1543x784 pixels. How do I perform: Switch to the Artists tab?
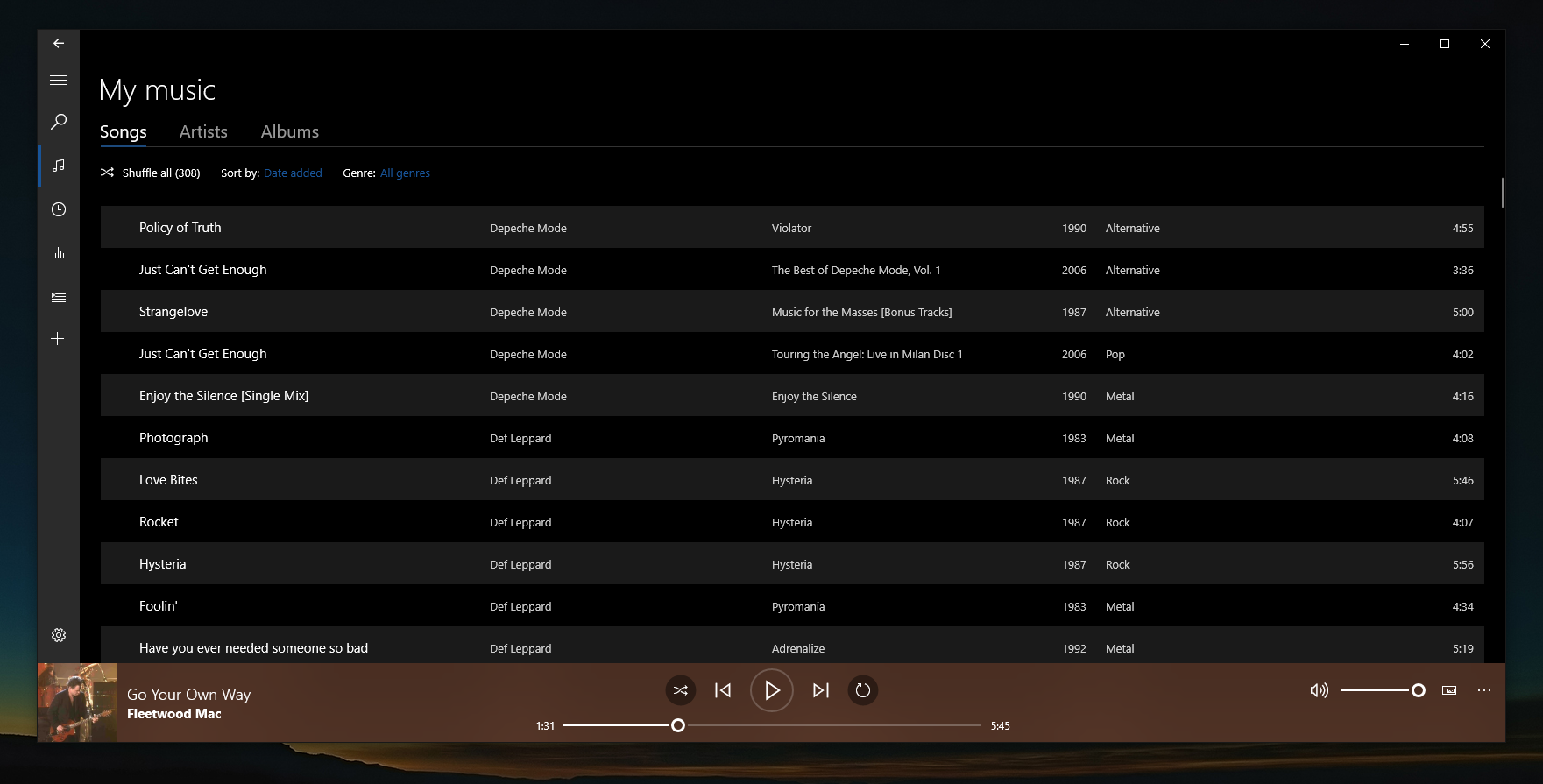click(x=203, y=131)
